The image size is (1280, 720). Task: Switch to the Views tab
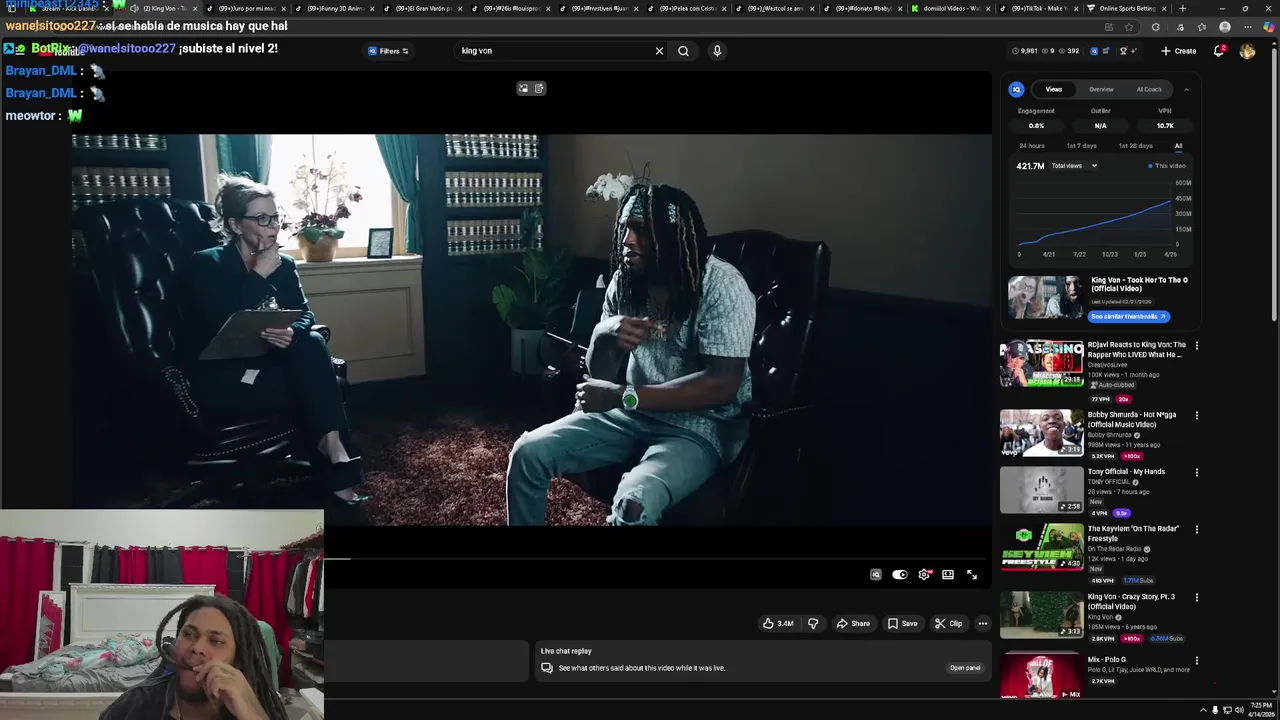(1054, 89)
